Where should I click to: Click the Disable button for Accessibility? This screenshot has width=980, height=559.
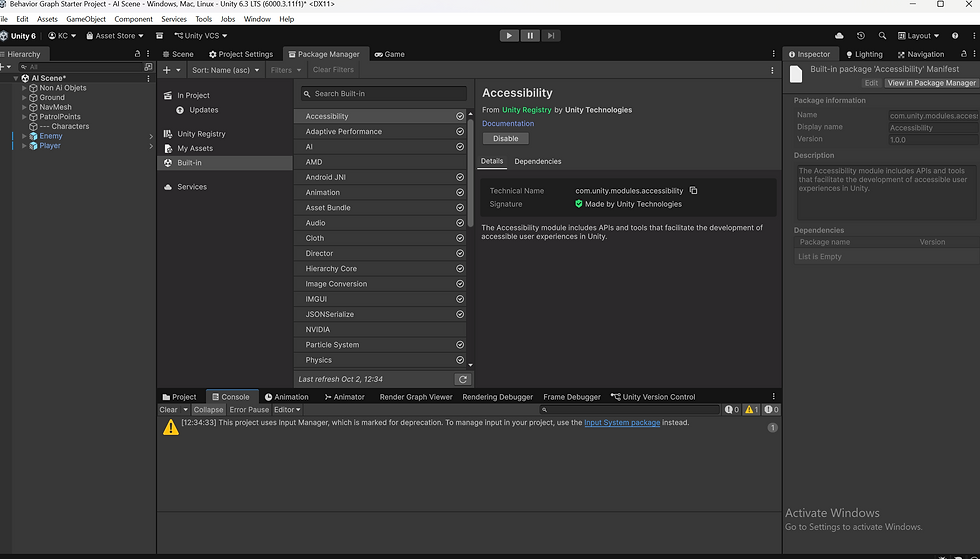506,139
